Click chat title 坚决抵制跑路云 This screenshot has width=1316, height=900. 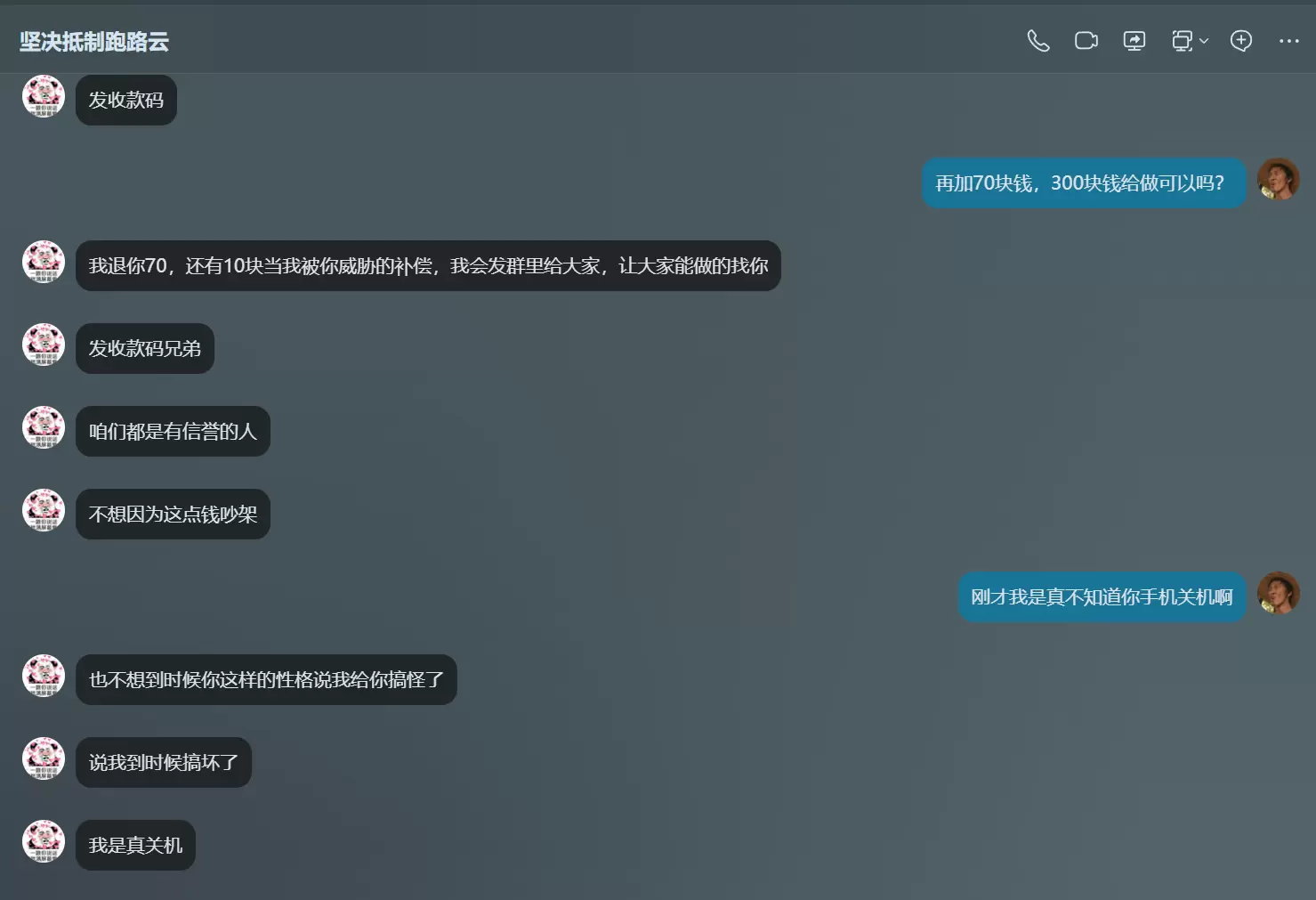point(94,42)
